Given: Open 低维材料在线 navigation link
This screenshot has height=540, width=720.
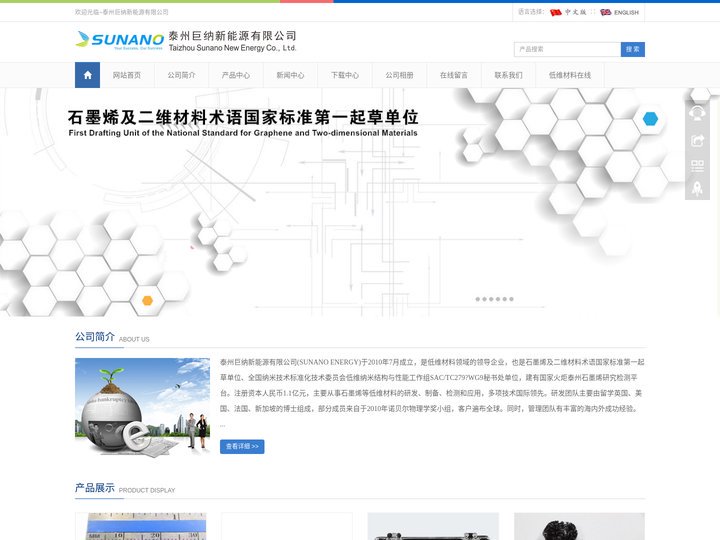Looking at the screenshot, I should 570,75.
